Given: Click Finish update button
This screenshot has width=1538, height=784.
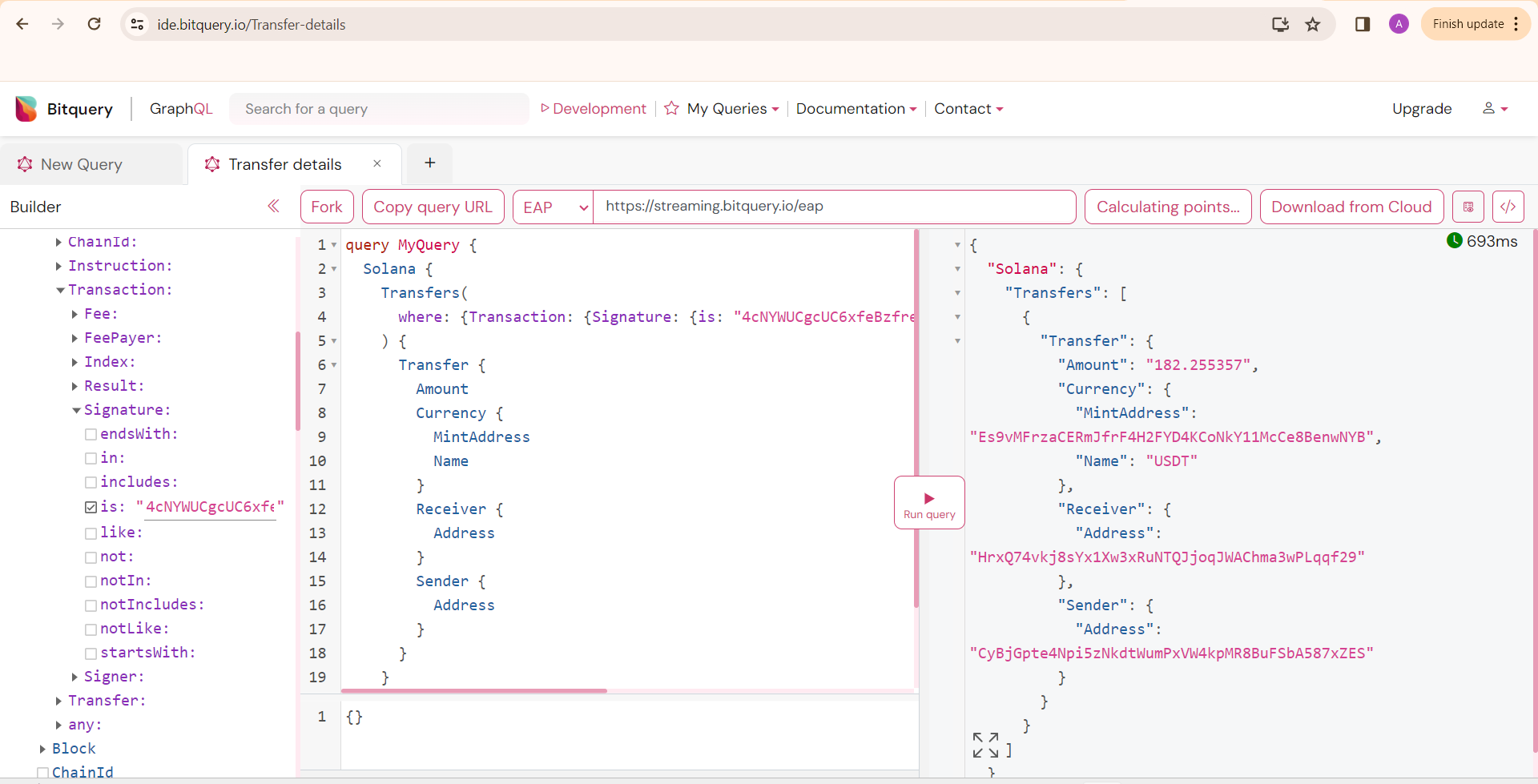Looking at the screenshot, I should tap(1476, 24).
